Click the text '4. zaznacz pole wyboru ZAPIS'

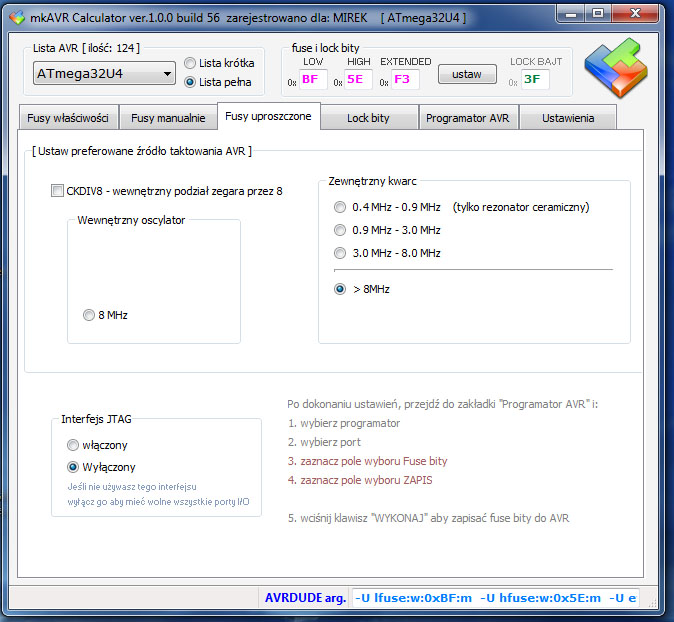click(x=360, y=480)
